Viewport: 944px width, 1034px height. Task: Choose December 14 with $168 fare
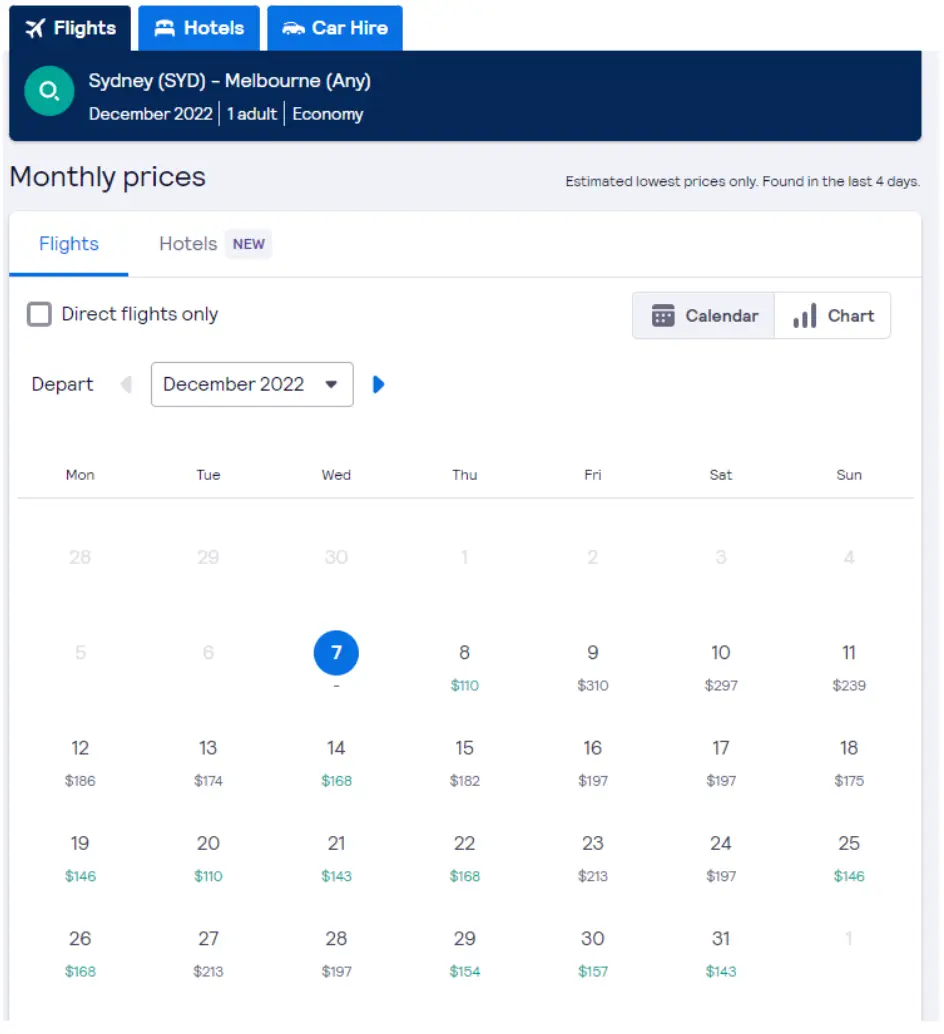coord(336,762)
